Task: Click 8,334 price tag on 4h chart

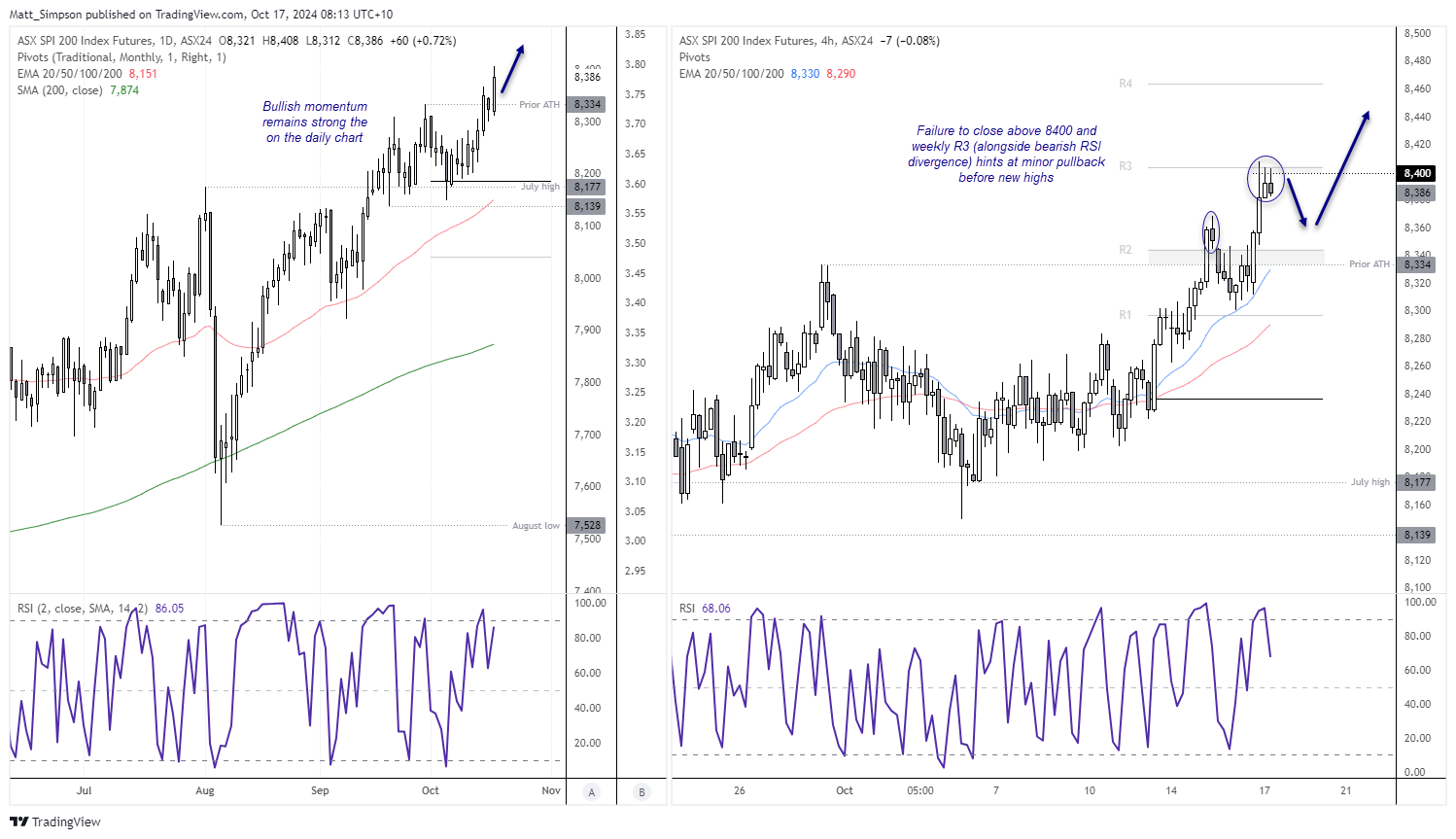Action: pos(1417,264)
